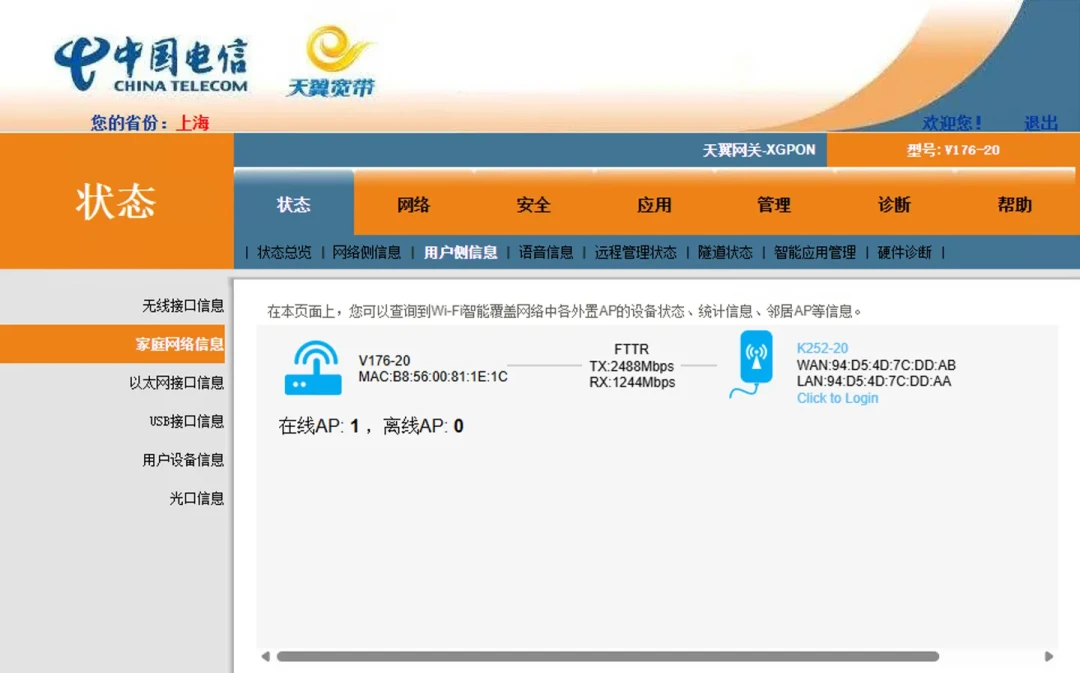Click the LAN:94:D5:4D:7C:DD:AA text

point(874,381)
